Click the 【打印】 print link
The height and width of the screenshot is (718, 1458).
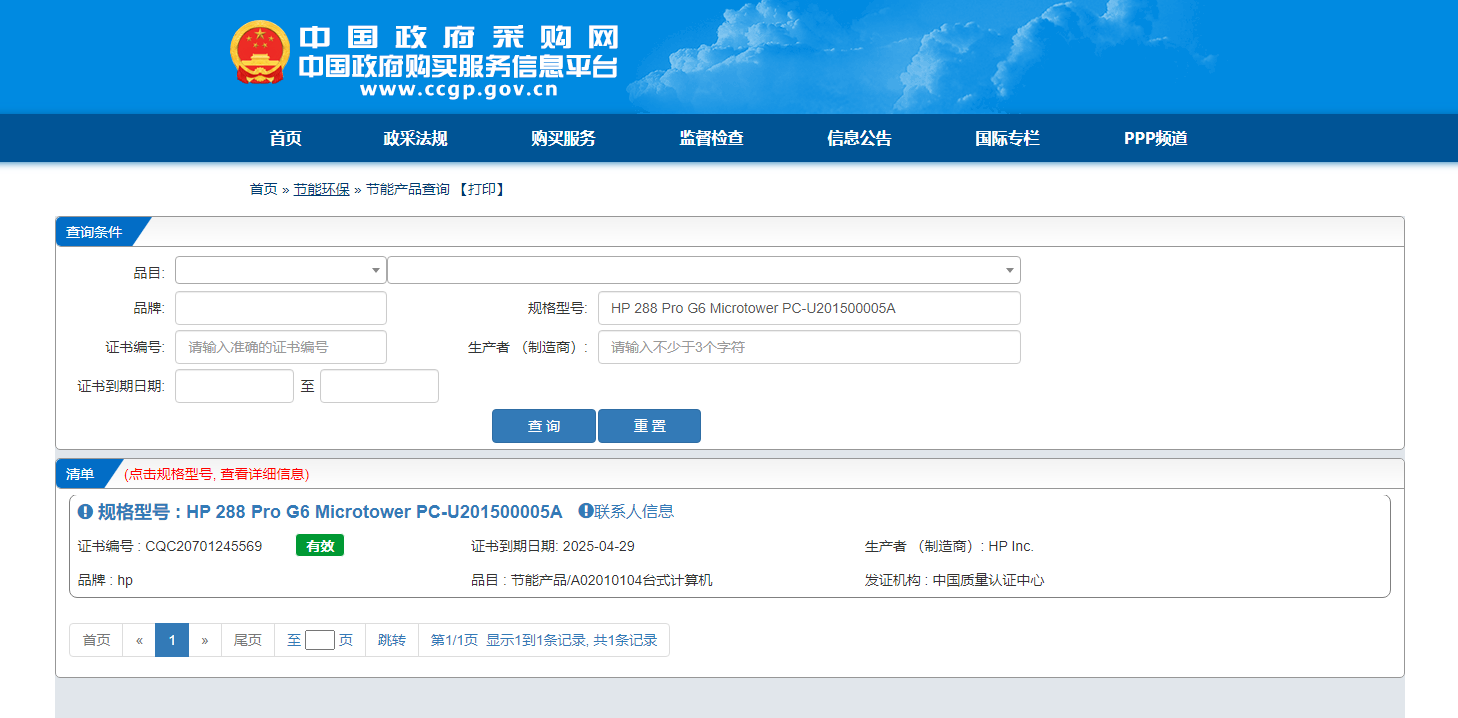pos(481,189)
